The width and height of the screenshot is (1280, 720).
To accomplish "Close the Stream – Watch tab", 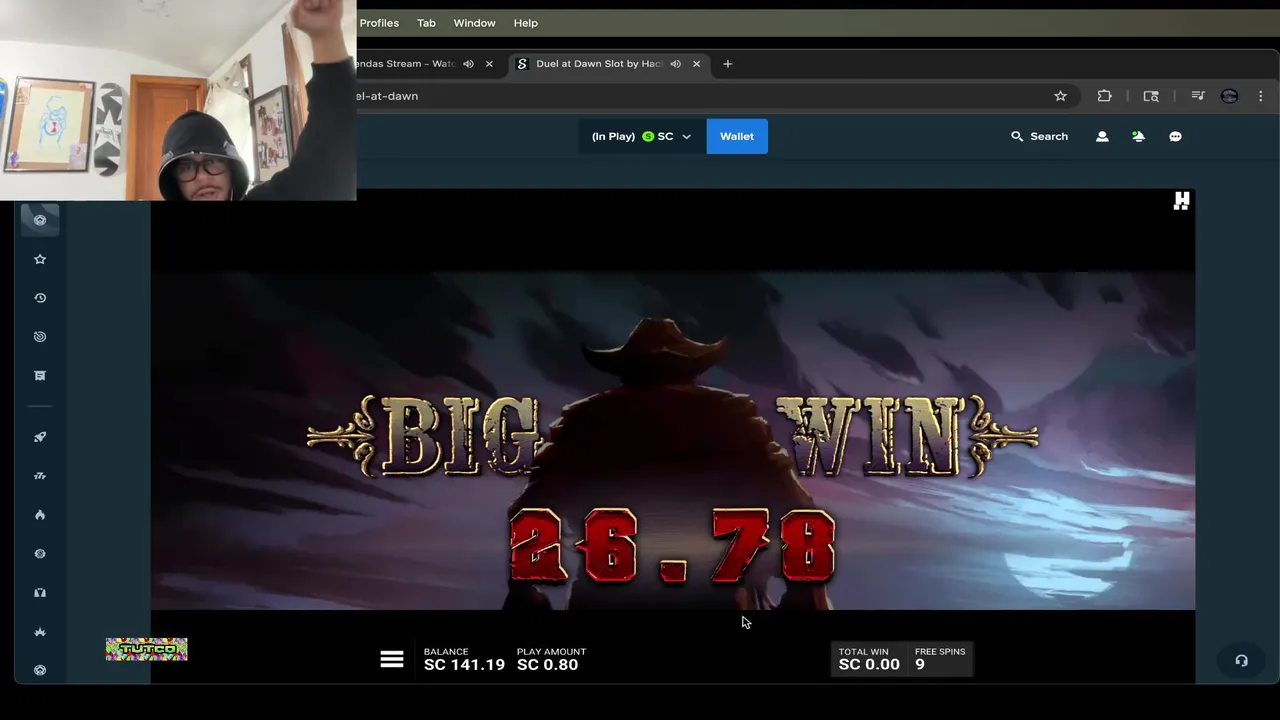I will [489, 64].
